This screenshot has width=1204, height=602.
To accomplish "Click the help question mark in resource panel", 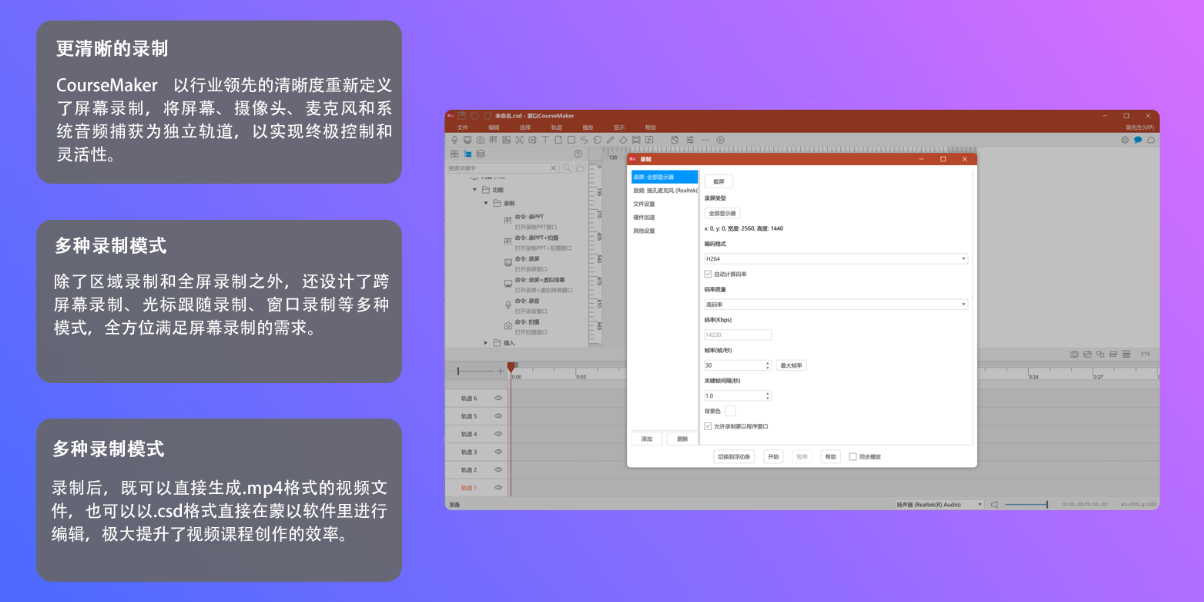I will [578, 154].
